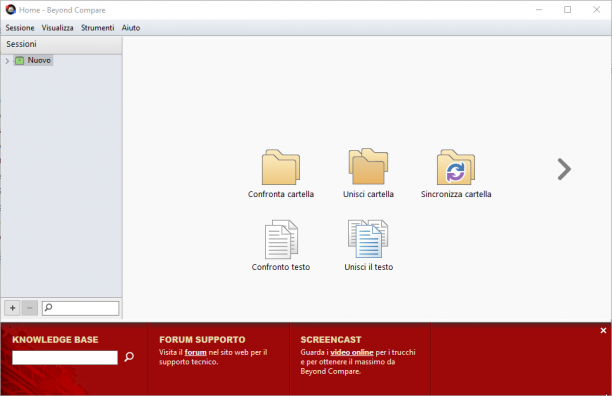Click the Knowledge Base search input
612x396 pixels.
pos(65,357)
